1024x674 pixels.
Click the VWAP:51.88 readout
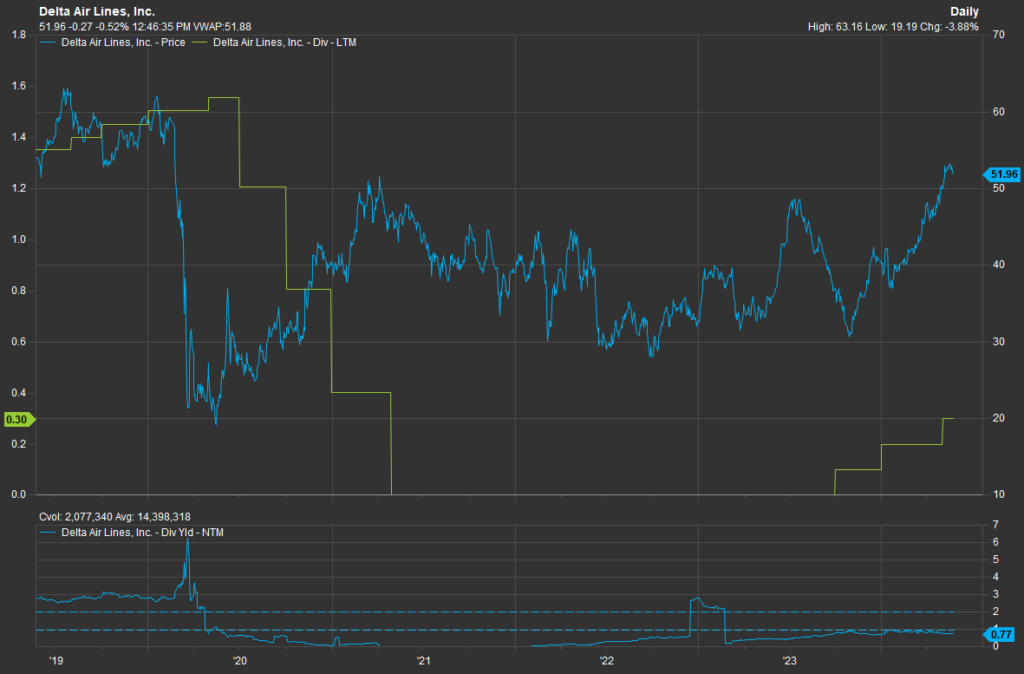pyautogui.click(x=222, y=27)
